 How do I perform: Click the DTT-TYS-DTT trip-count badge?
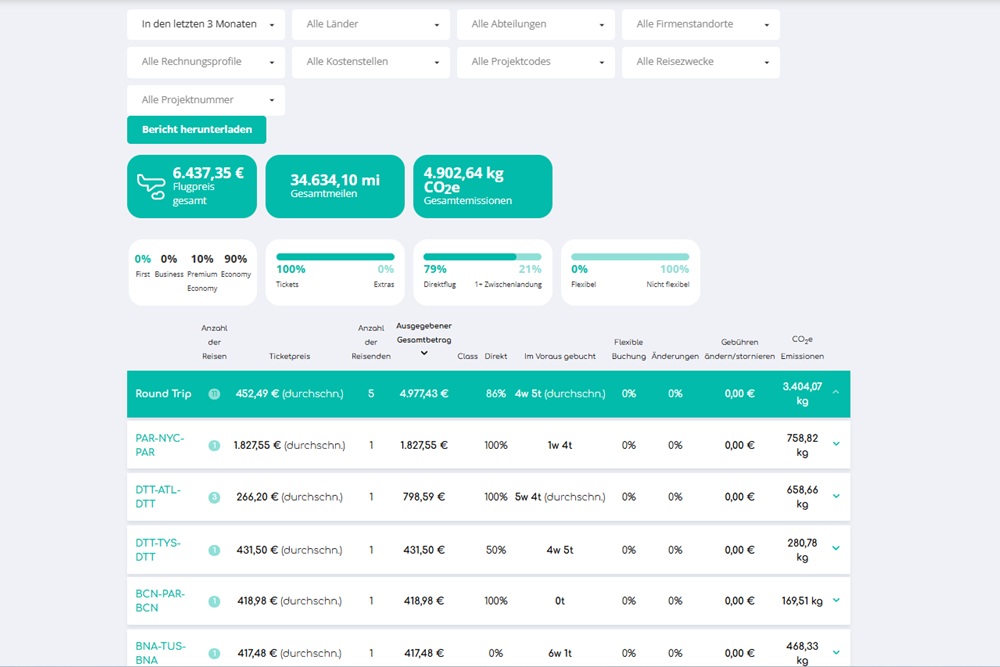(214, 550)
